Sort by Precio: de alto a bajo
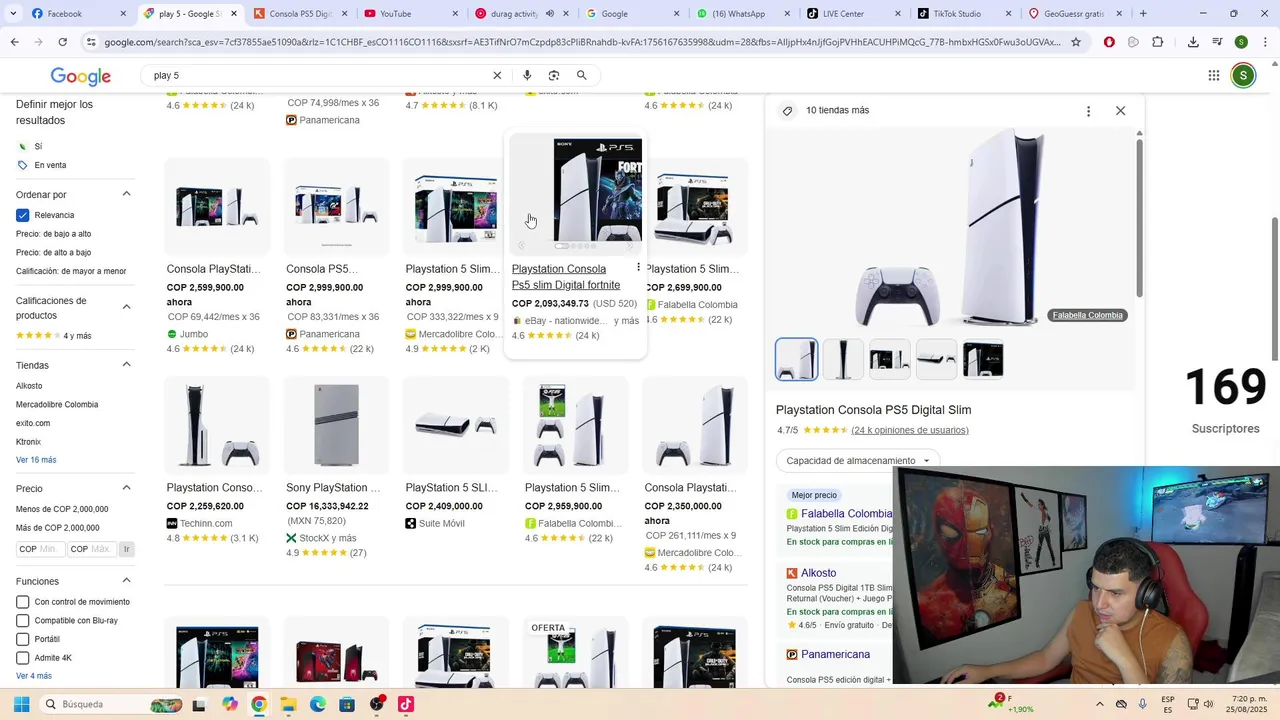Screen dimensions: 1280x720 [x=53, y=253]
